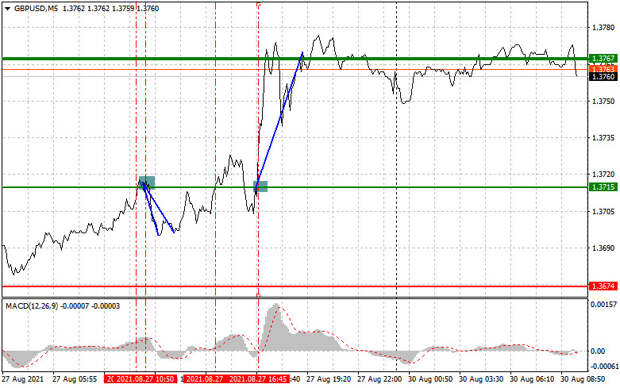This screenshot has width=620, height=388.
Task: Click the 27 Aug 22:00 time axis label
Action: 380,379
